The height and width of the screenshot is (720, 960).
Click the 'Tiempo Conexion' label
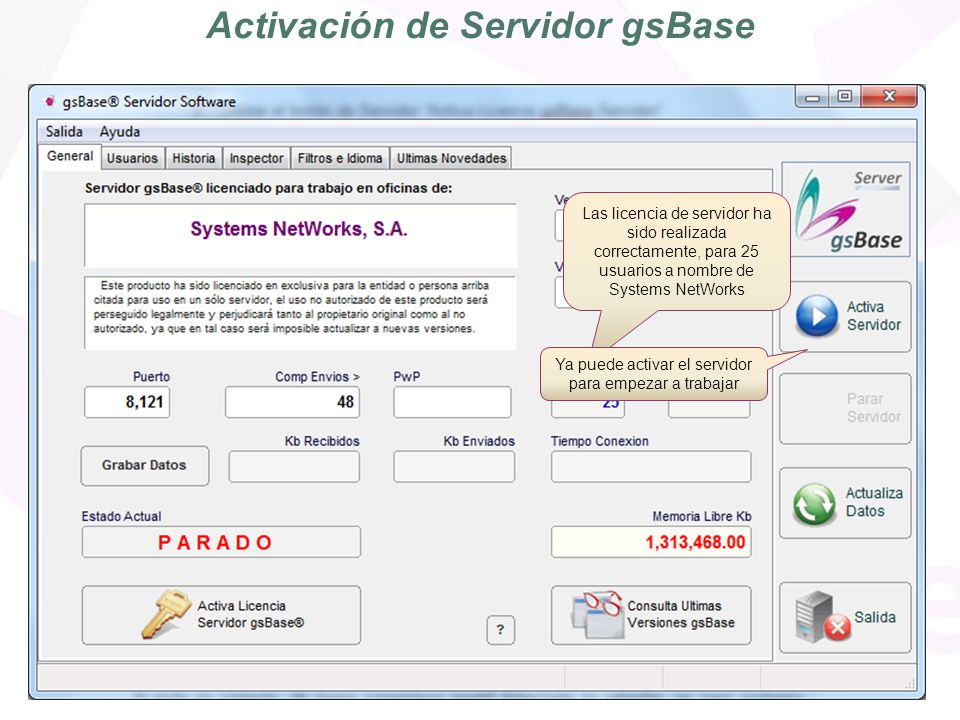[x=599, y=441]
